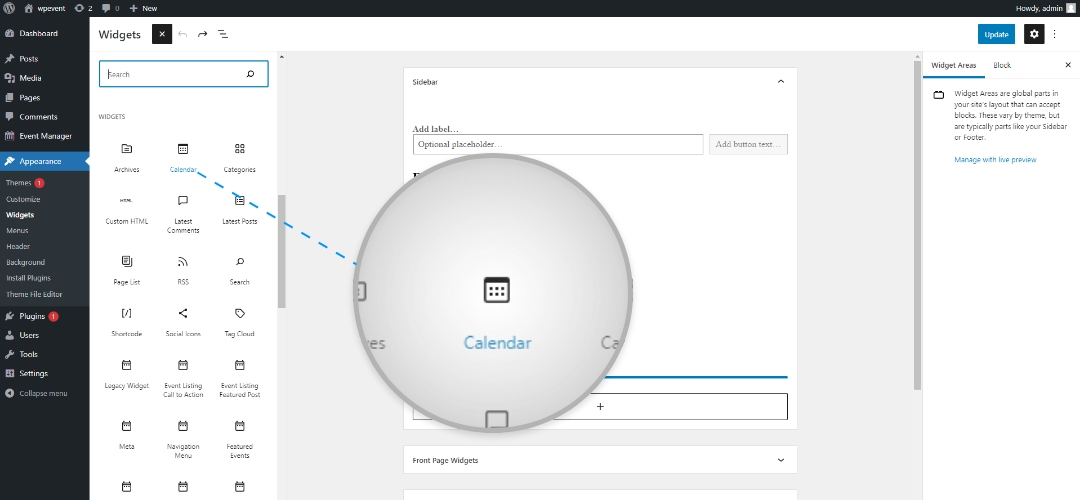Expand the Front Page Widgets area
This screenshot has width=1080, height=500.
(x=781, y=460)
